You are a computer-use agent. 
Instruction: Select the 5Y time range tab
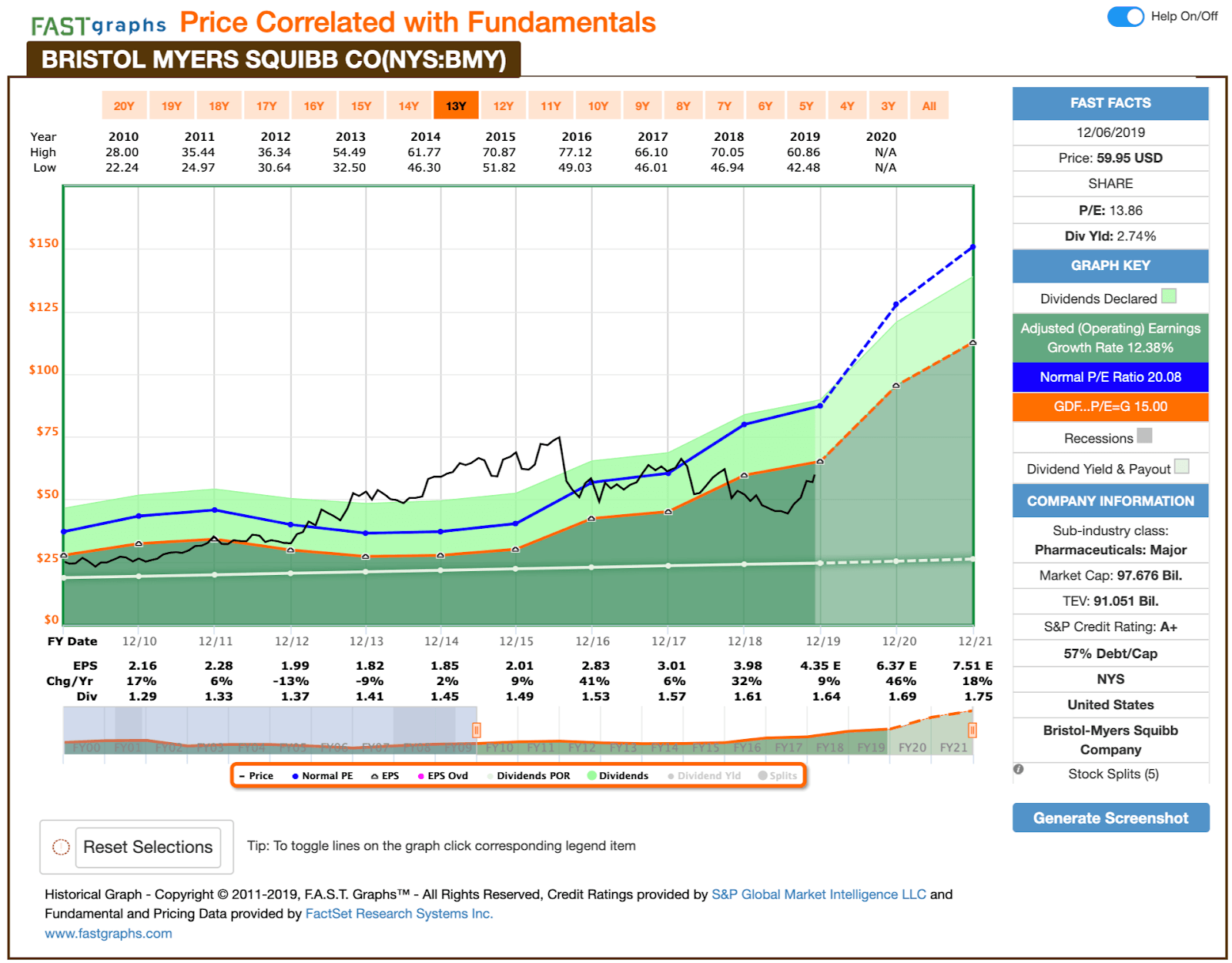pyautogui.click(x=806, y=106)
